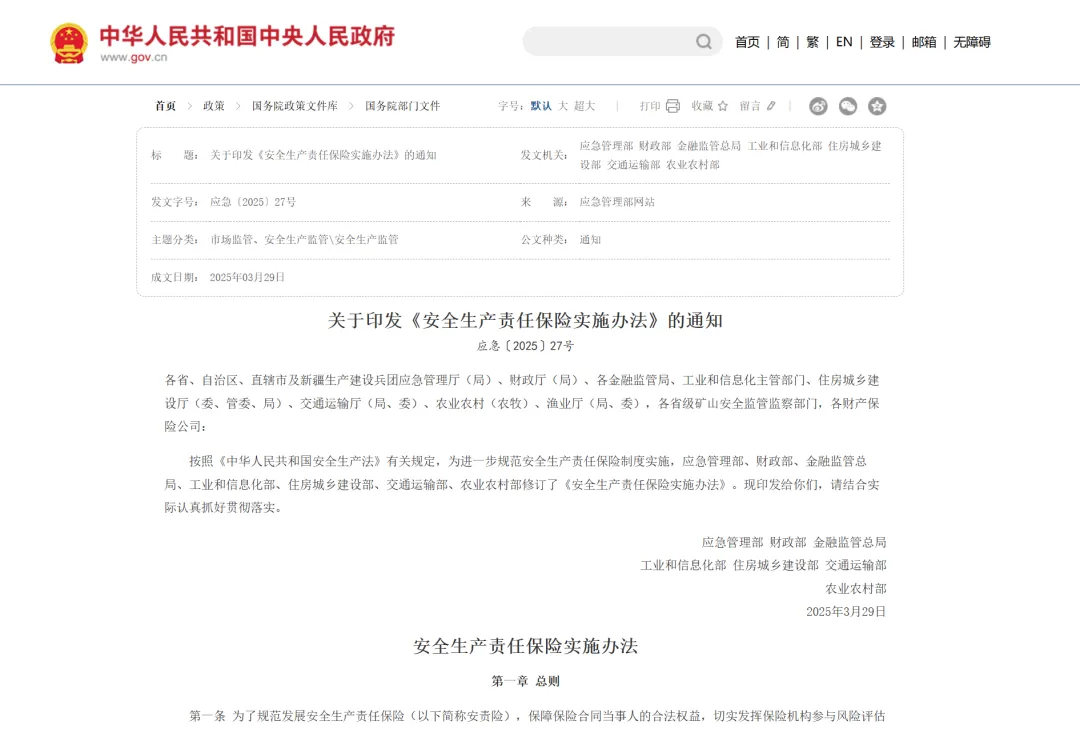Viewport: 1080px width, 729px height.
Task: Open 无障碍 accessibility mode
Action: (971, 42)
